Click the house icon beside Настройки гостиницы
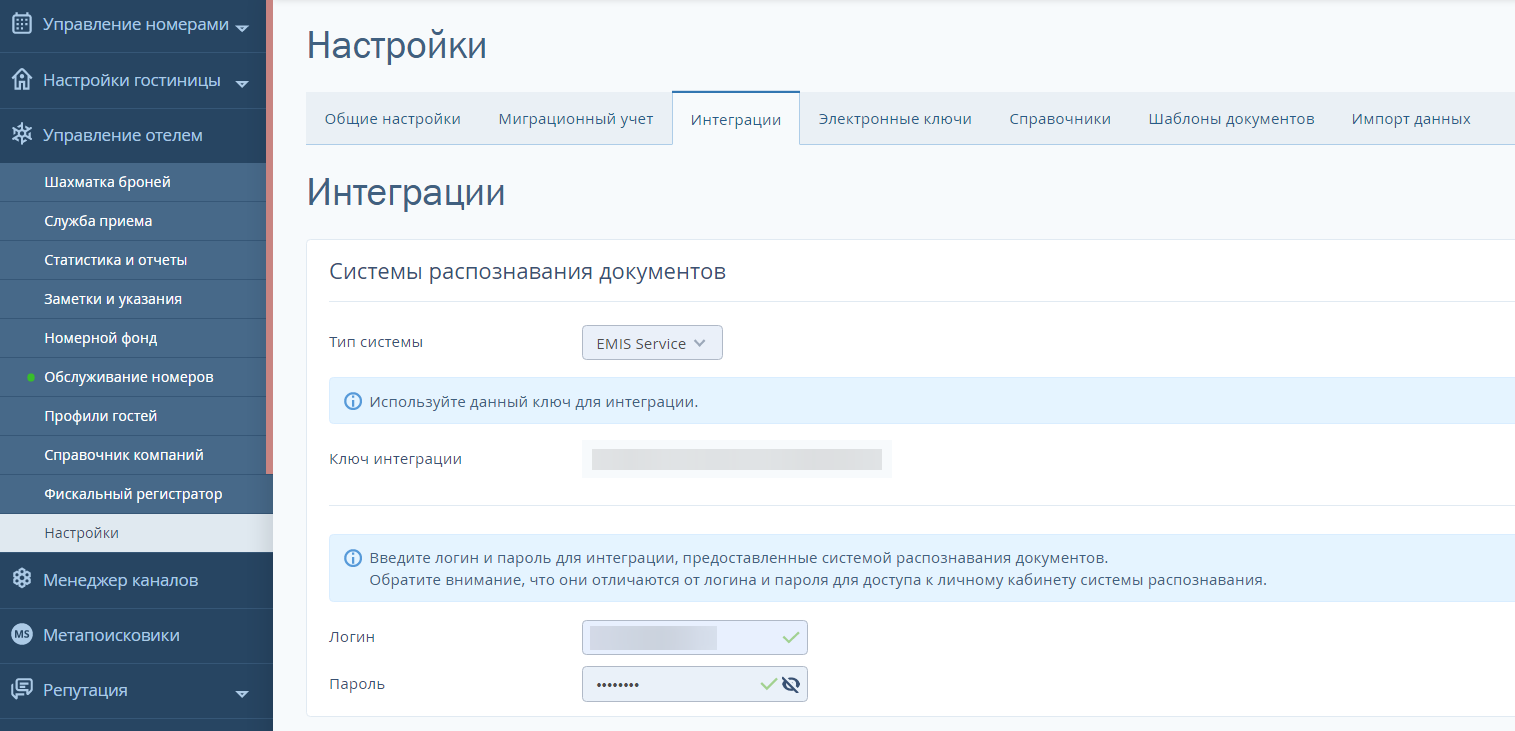The width and height of the screenshot is (1515, 731). 21,80
